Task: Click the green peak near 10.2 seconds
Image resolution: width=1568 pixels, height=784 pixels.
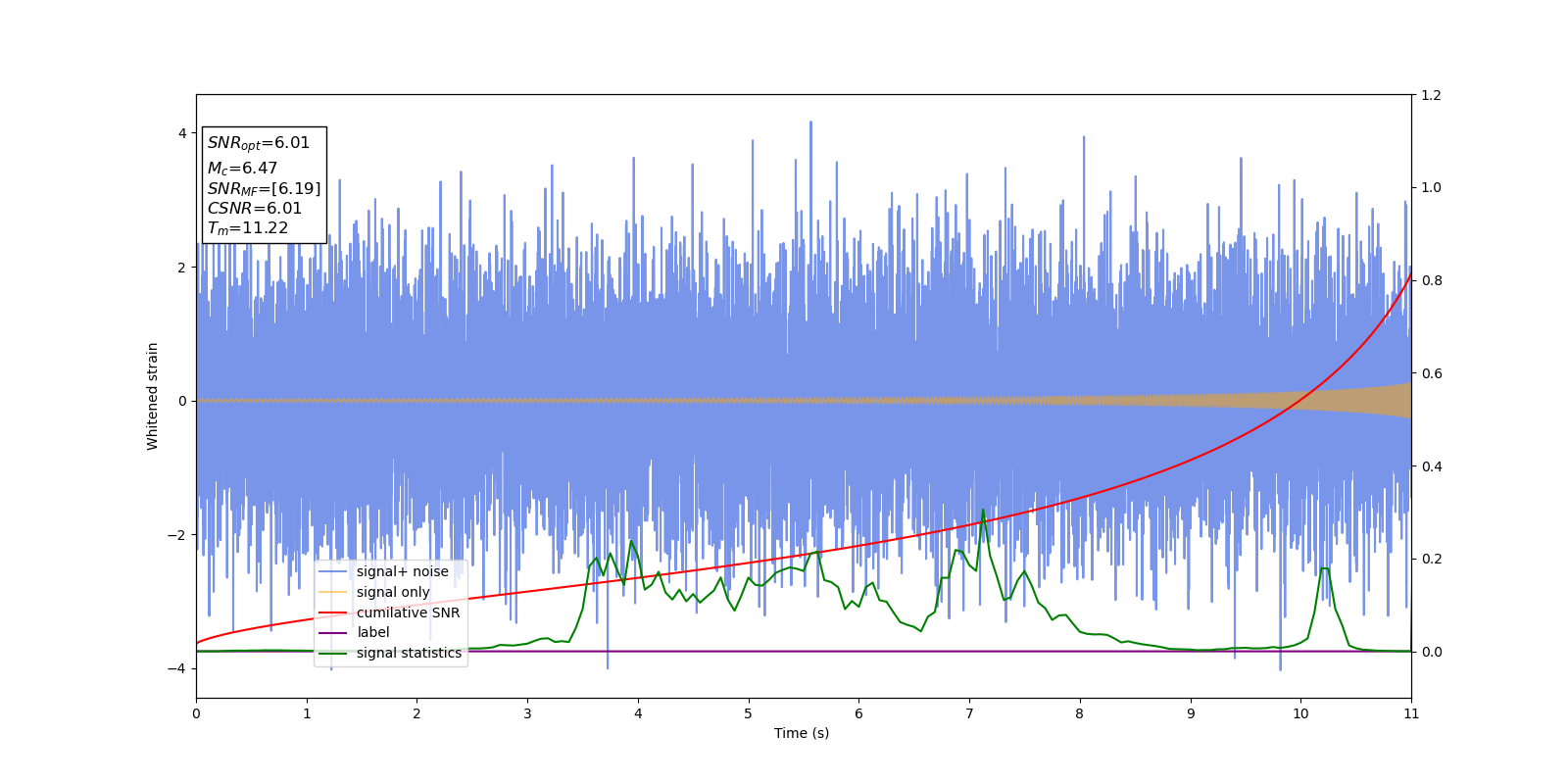Action: point(1324,568)
